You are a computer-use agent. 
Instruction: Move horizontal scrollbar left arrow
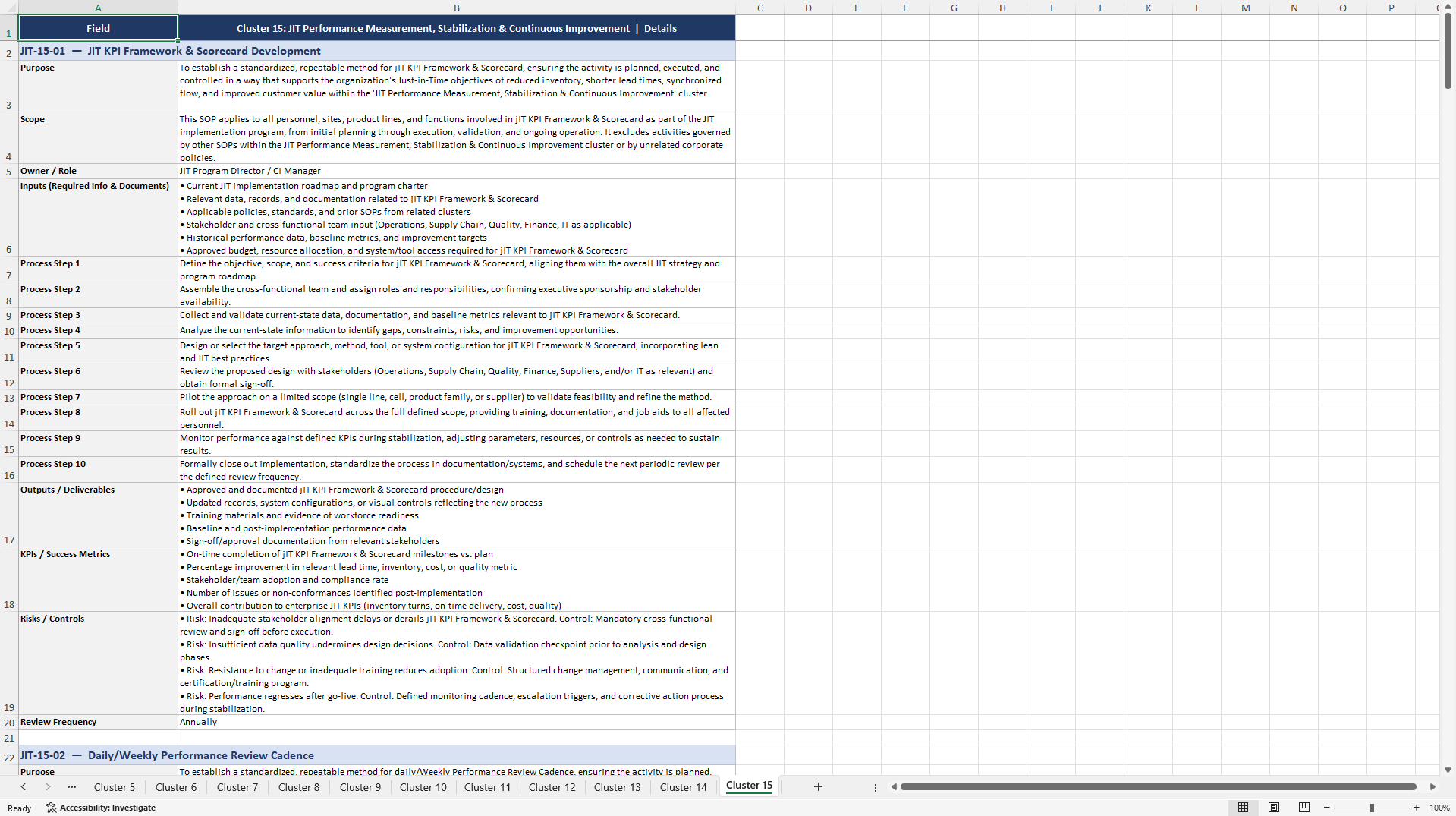coord(894,787)
